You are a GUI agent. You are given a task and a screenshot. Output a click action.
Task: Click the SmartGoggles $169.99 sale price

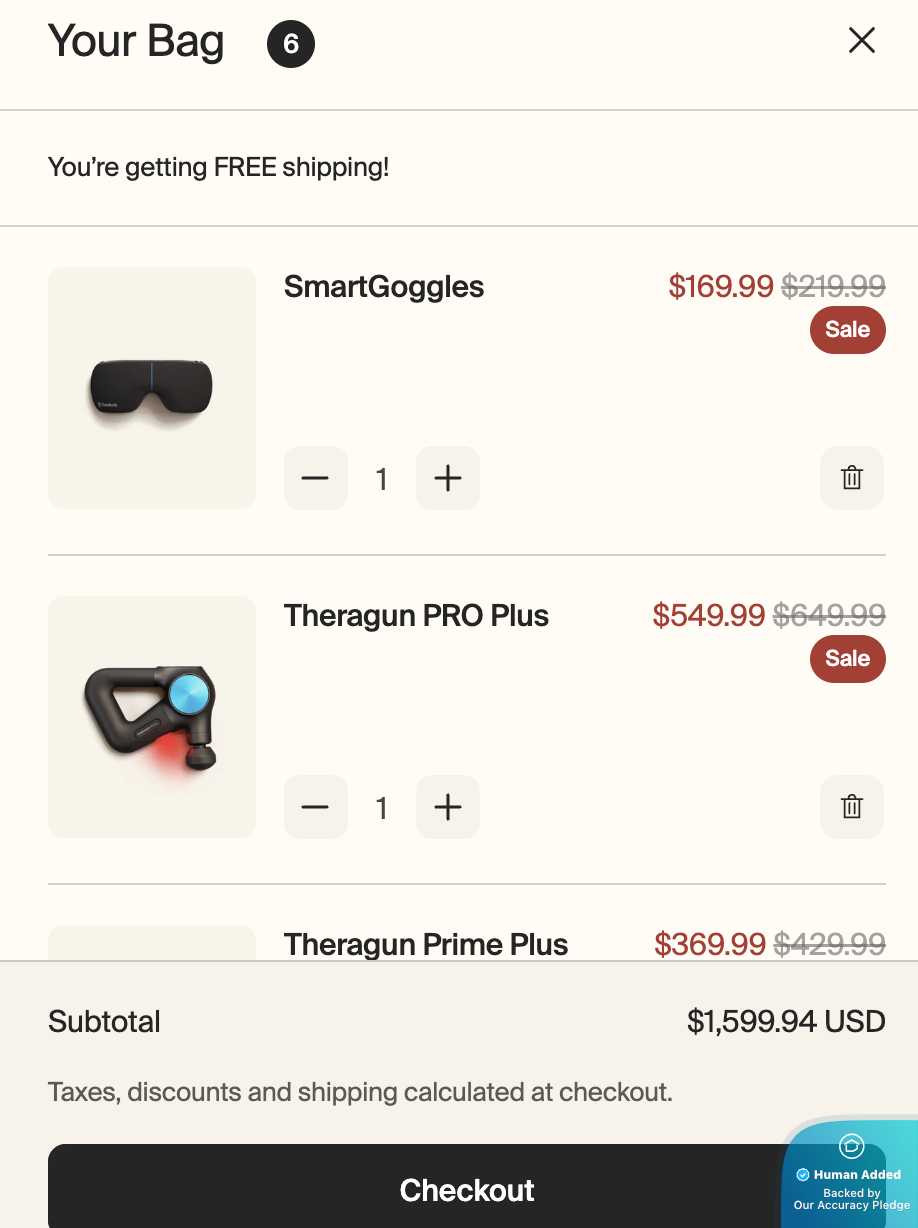coord(720,287)
